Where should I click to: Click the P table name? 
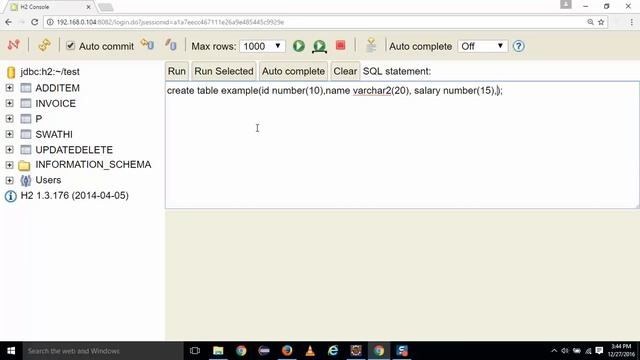point(39,119)
